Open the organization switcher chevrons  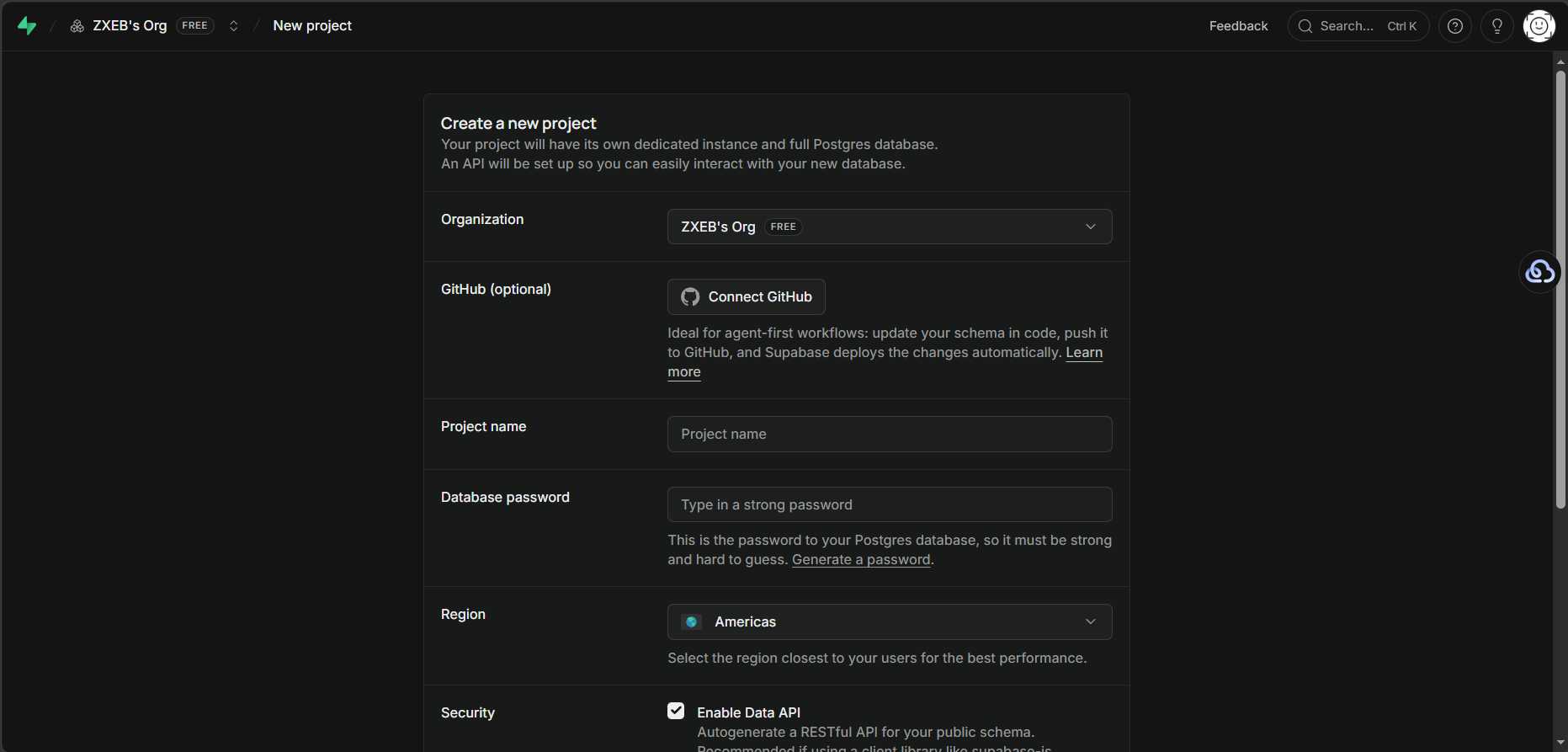234,26
